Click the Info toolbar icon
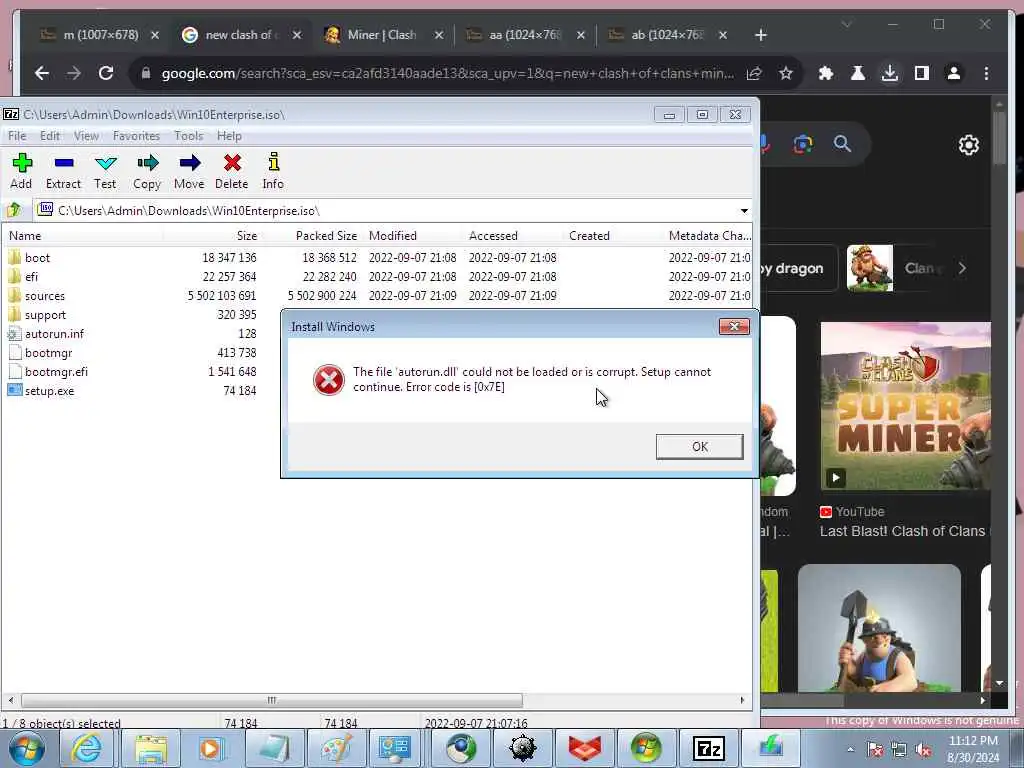Screen dimensions: 1024x768 (x=273, y=170)
